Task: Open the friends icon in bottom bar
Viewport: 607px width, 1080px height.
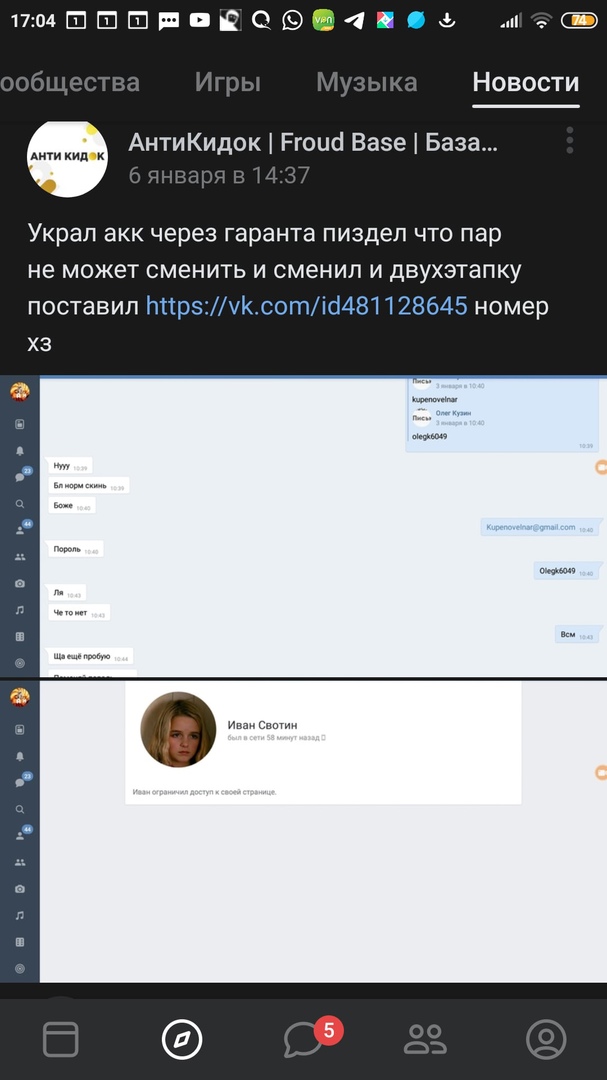Action: [x=425, y=1039]
